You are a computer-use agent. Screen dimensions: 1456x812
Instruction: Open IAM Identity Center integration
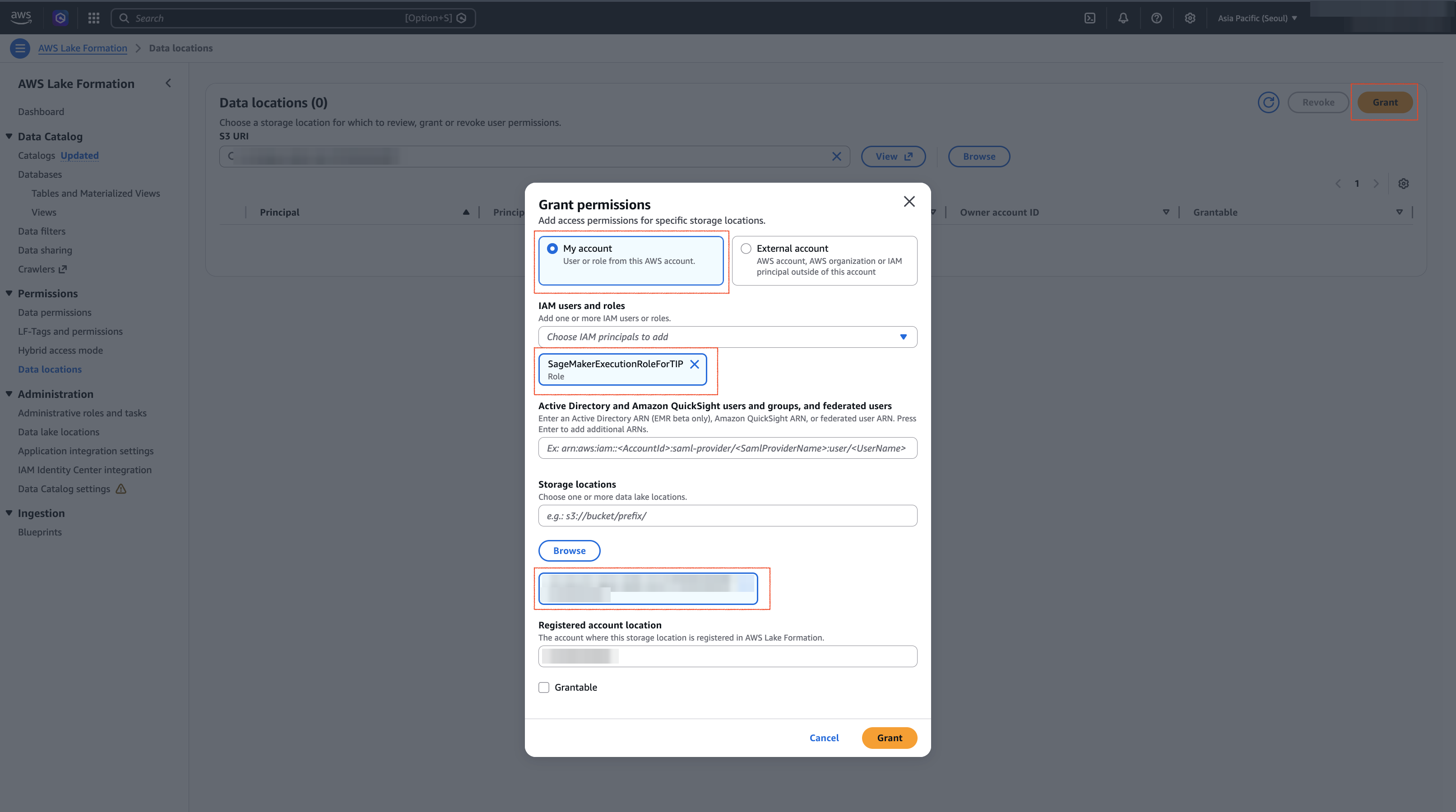click(85, 470)
